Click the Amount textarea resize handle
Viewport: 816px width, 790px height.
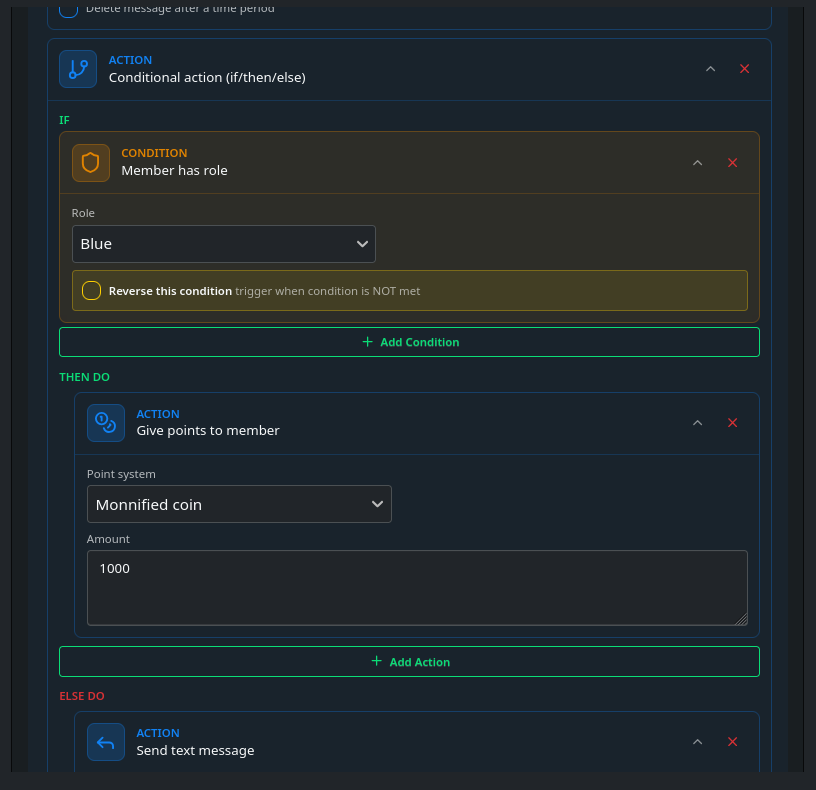click(x=741, y=619)
